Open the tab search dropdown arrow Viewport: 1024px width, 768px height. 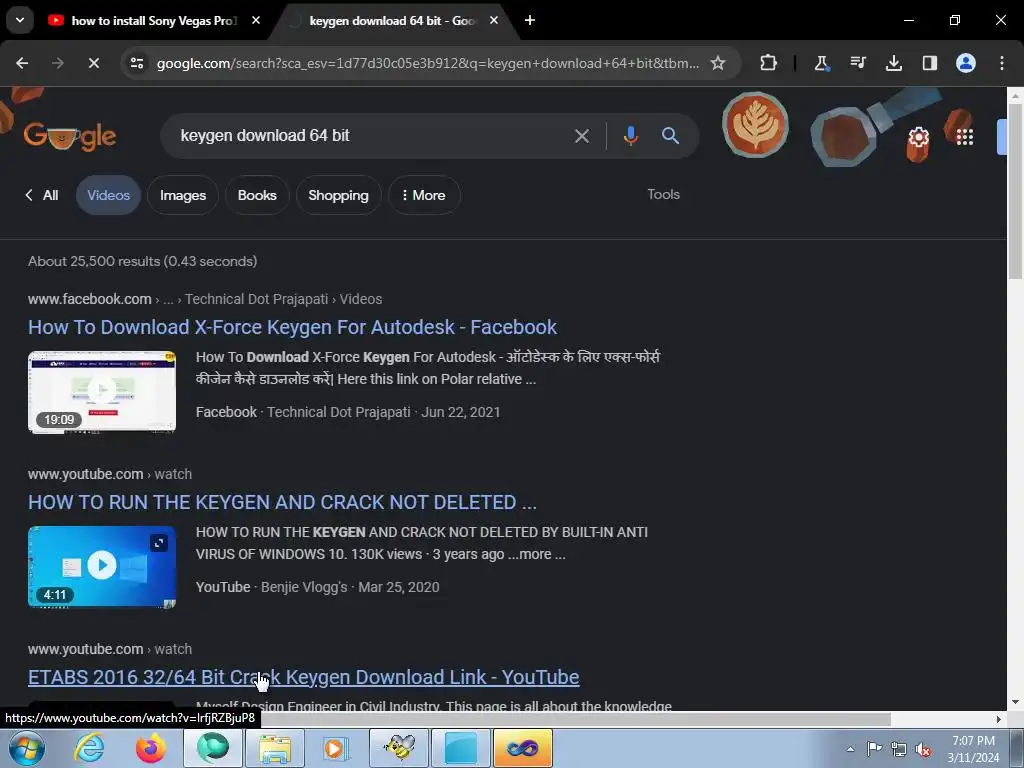pos(20,20)
